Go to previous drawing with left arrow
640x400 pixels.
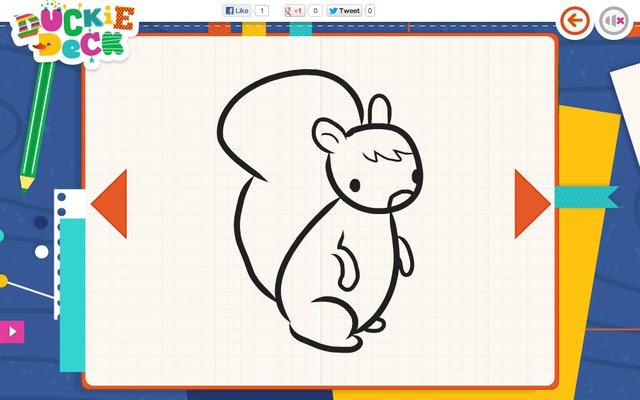tap(109, 204)
